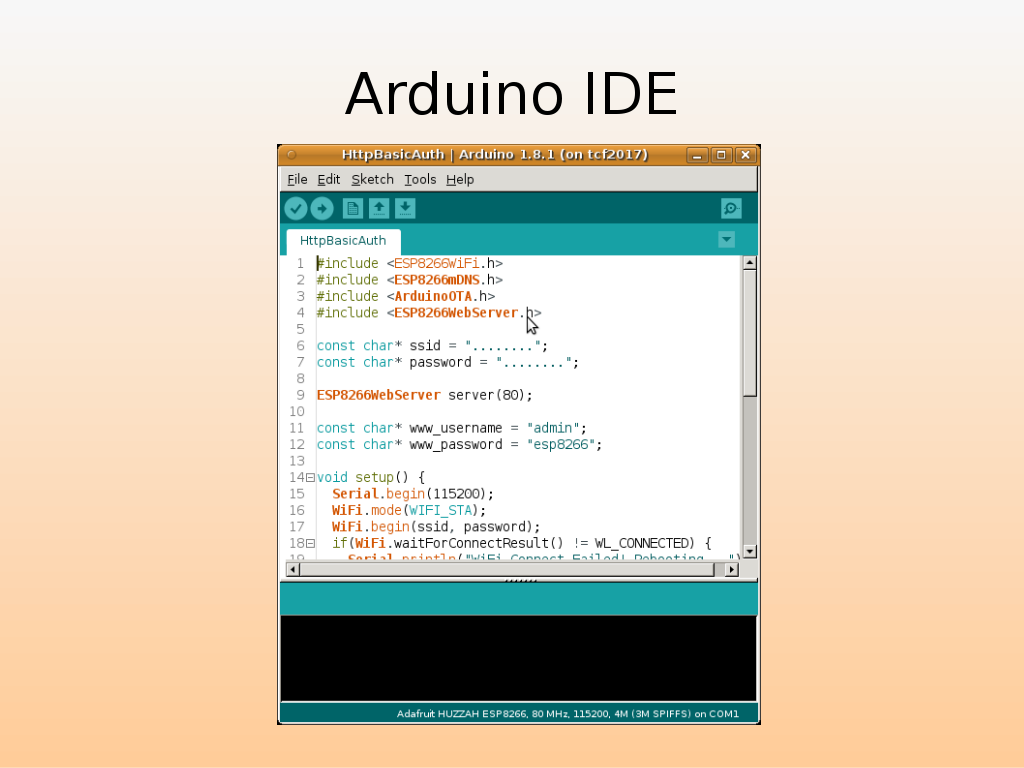1024x768 pixels.
Task: Maximize the Arduino window
Action: point(721,155)
